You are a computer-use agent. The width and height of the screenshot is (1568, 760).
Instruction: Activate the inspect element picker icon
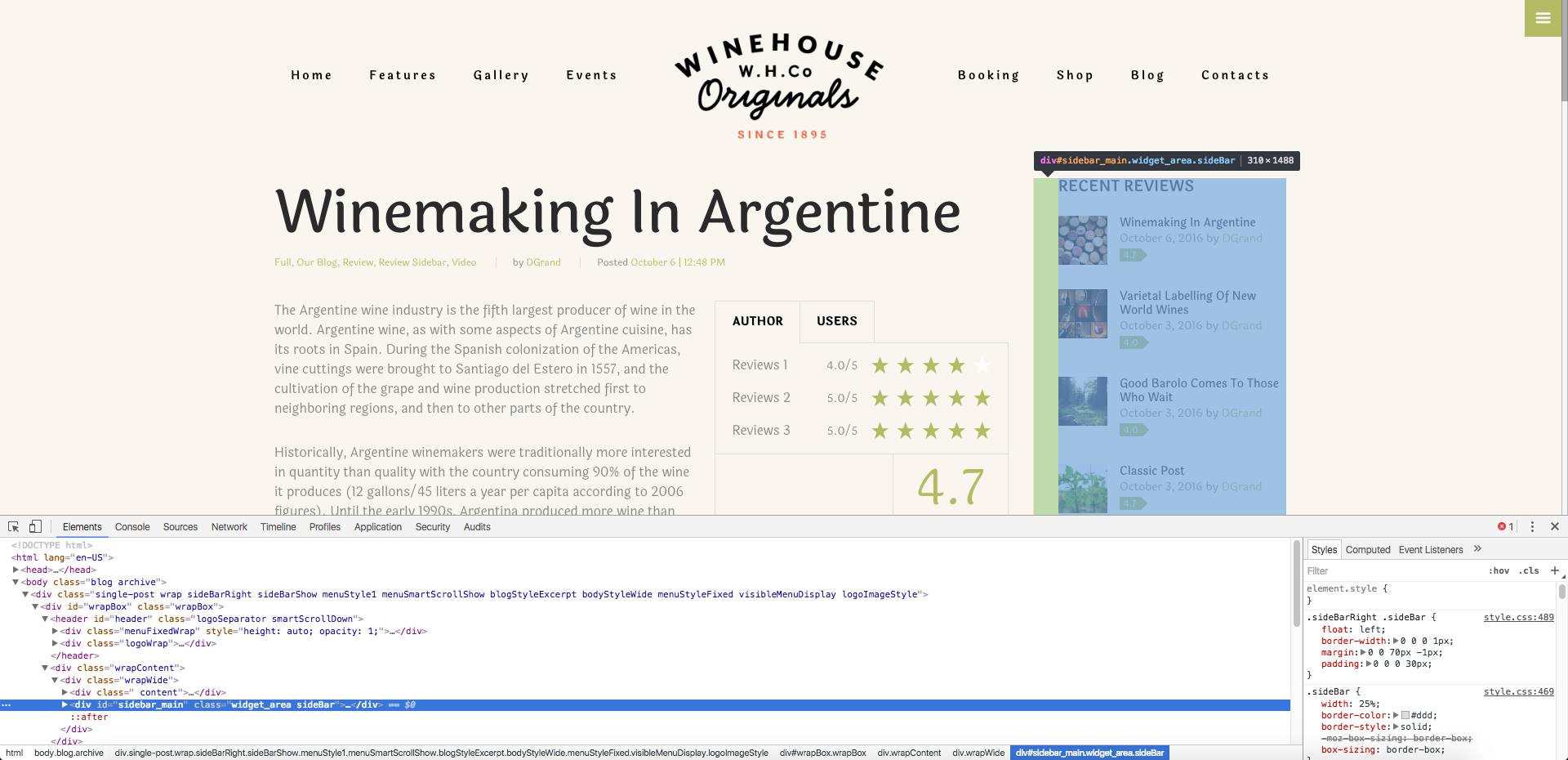pos(14,527)
